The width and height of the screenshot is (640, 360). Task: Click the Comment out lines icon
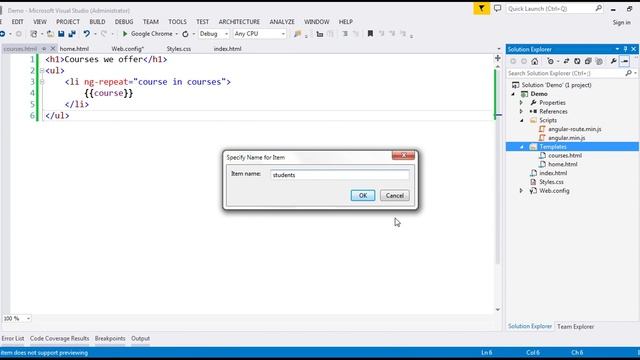pyautogui.click(x=345, y=34)
